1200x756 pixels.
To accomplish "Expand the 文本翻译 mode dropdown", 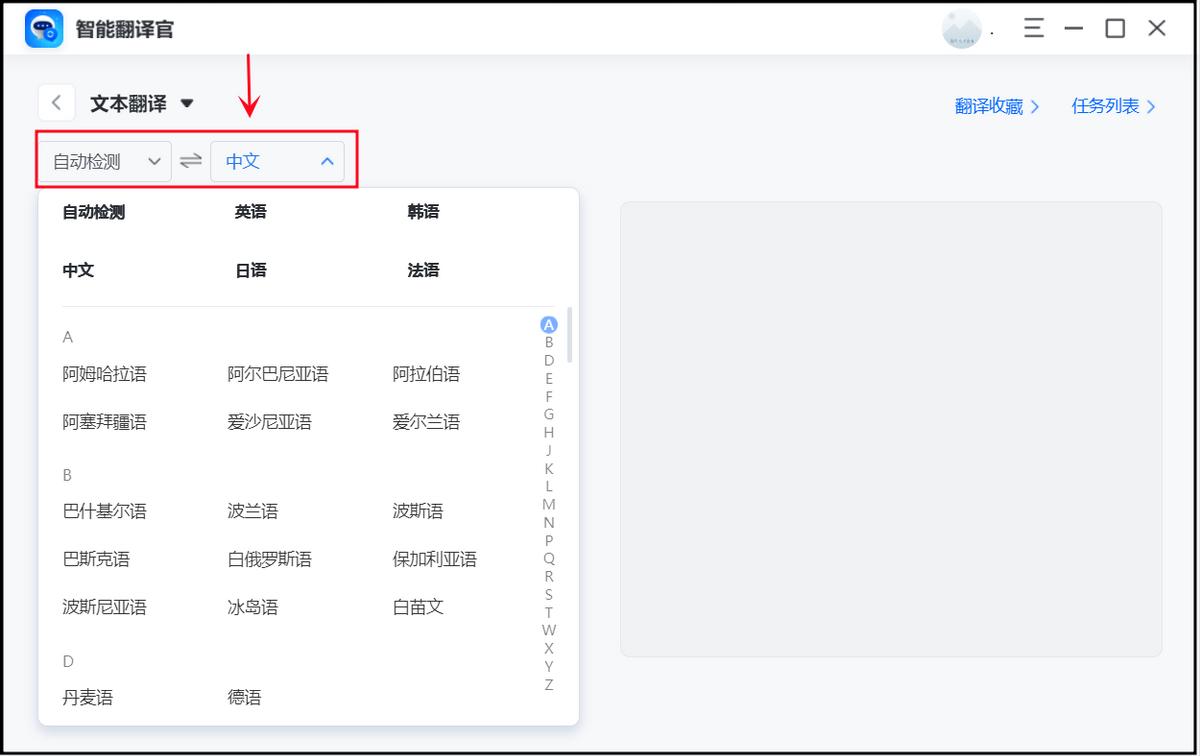I will (188, 102).
